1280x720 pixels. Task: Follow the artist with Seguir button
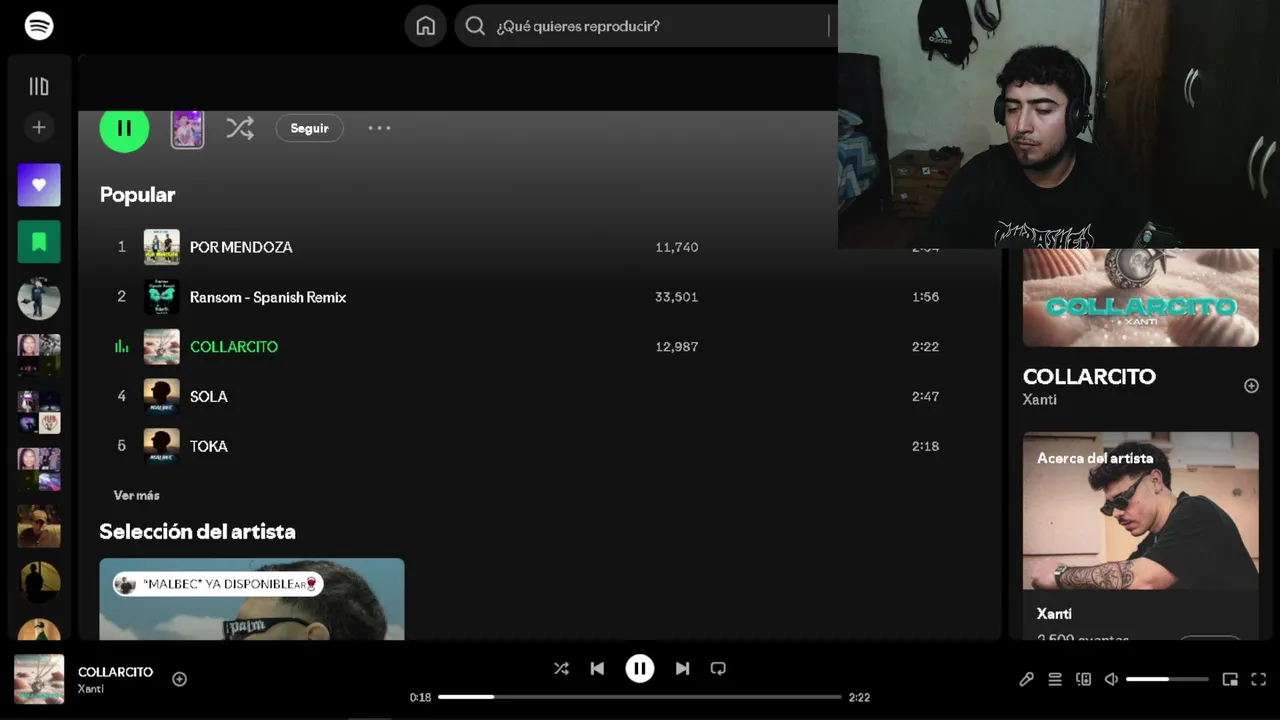tap(309, 128)
